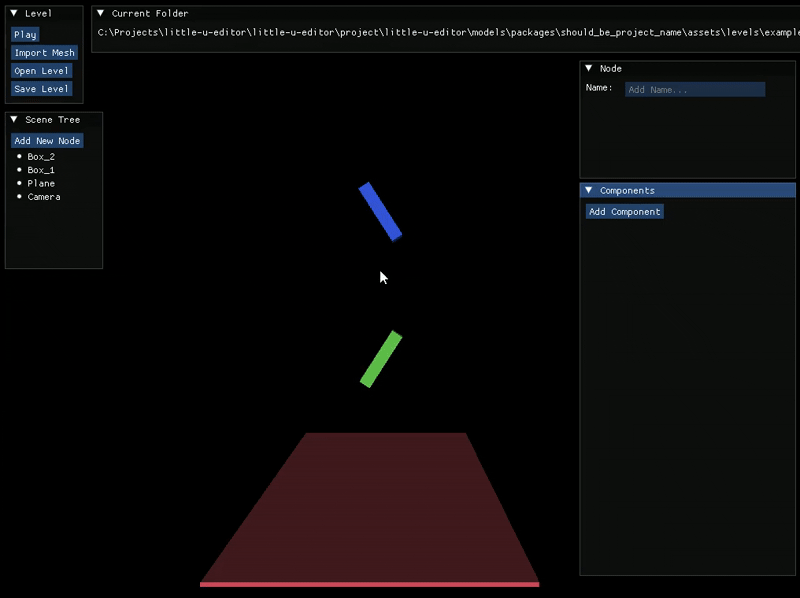Viewport: 800px width, 598px height.
Task: Pick the blue box in the viewport
Action: (x=380, y=211)
